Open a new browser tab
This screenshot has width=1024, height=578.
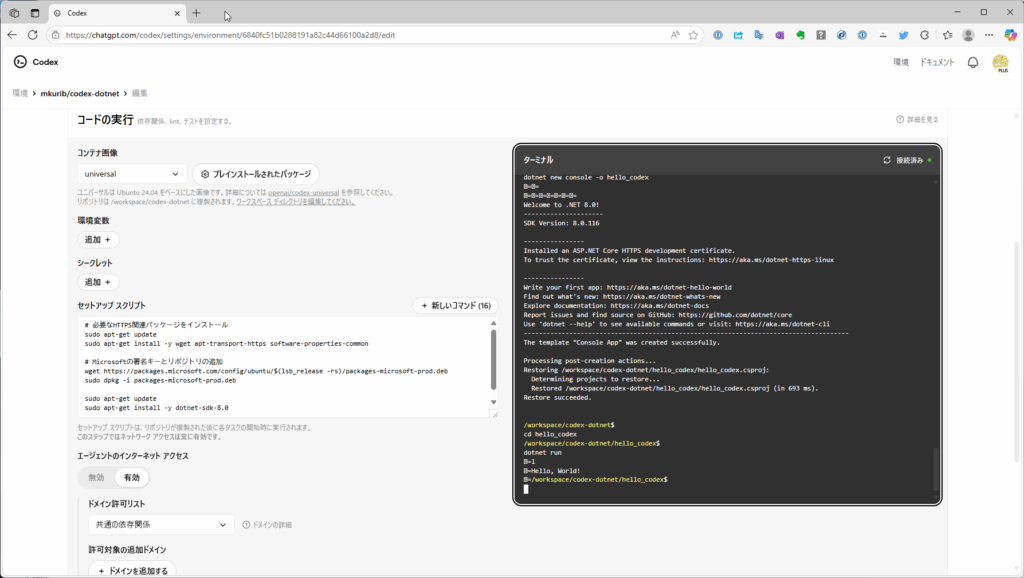point(197,13)
